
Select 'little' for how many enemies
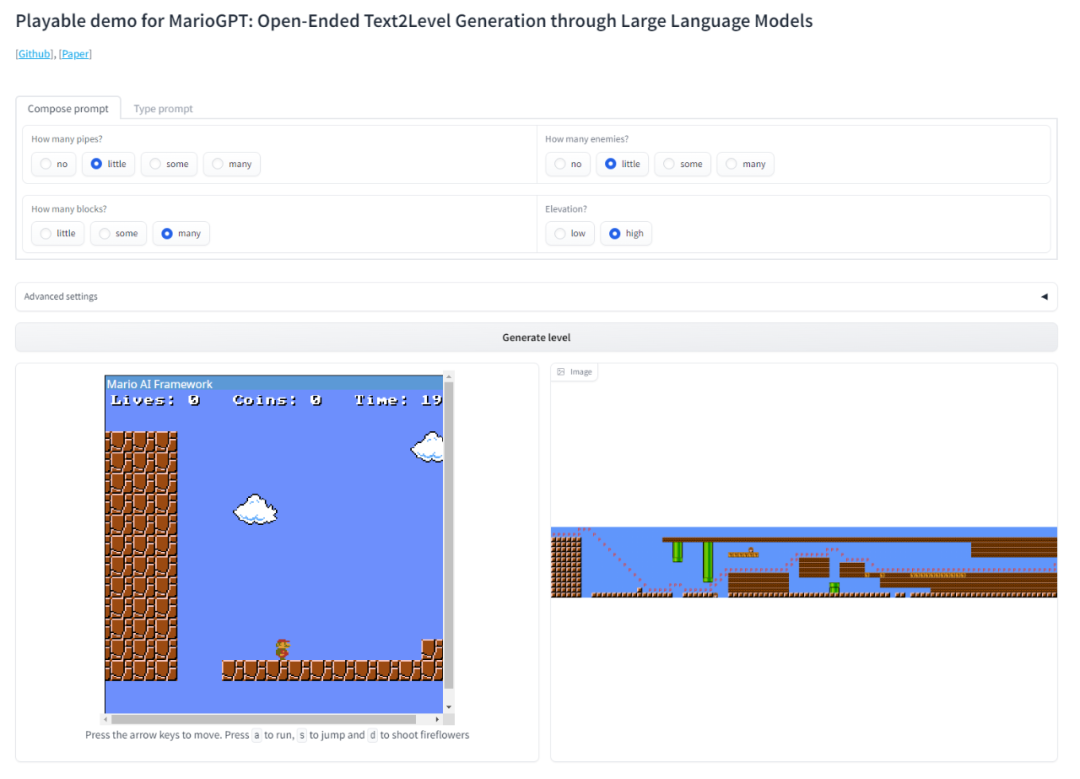pyautogui.click(x=623, y=164)
